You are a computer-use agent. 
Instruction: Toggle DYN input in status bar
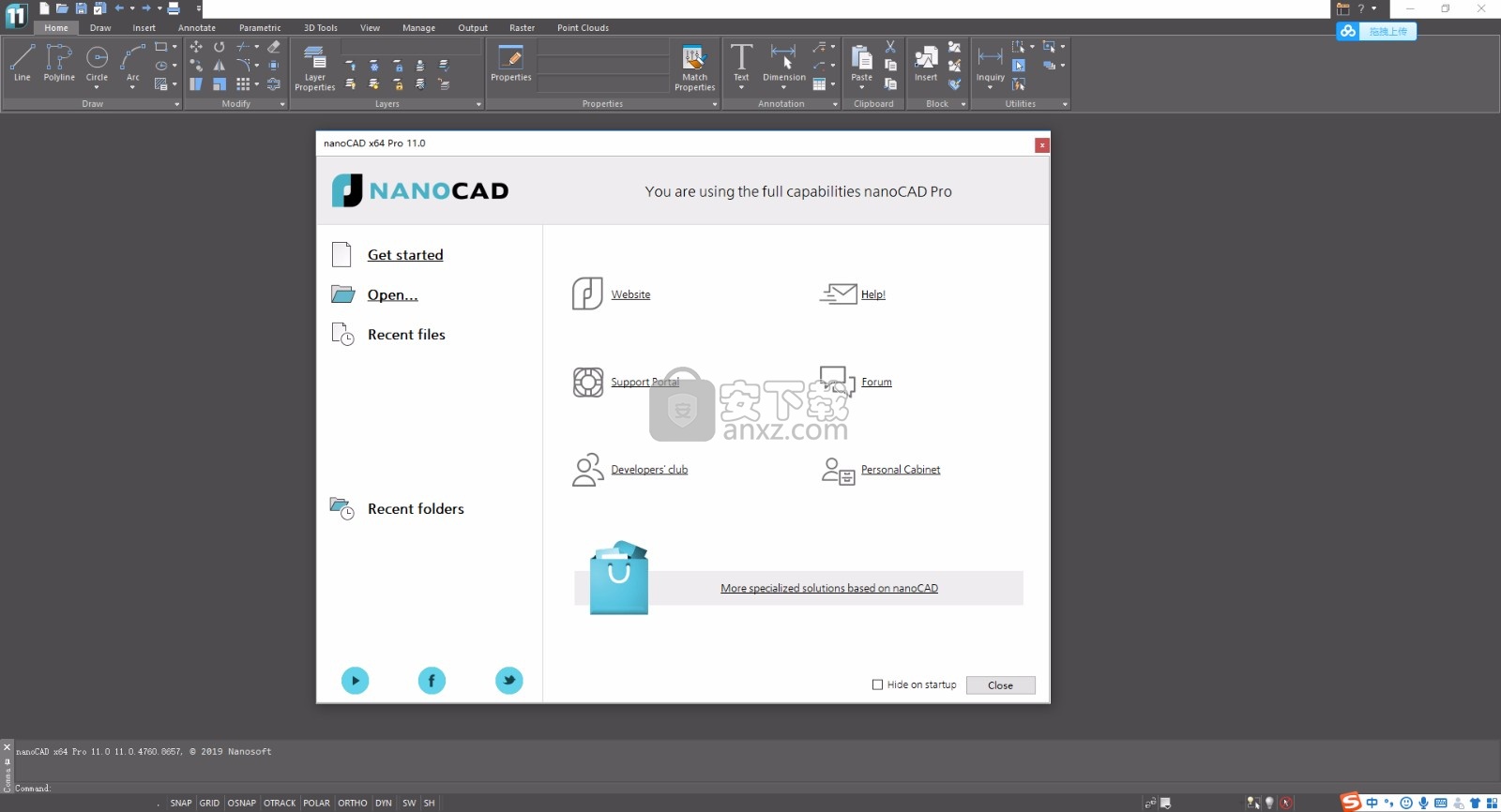[384, 803]
